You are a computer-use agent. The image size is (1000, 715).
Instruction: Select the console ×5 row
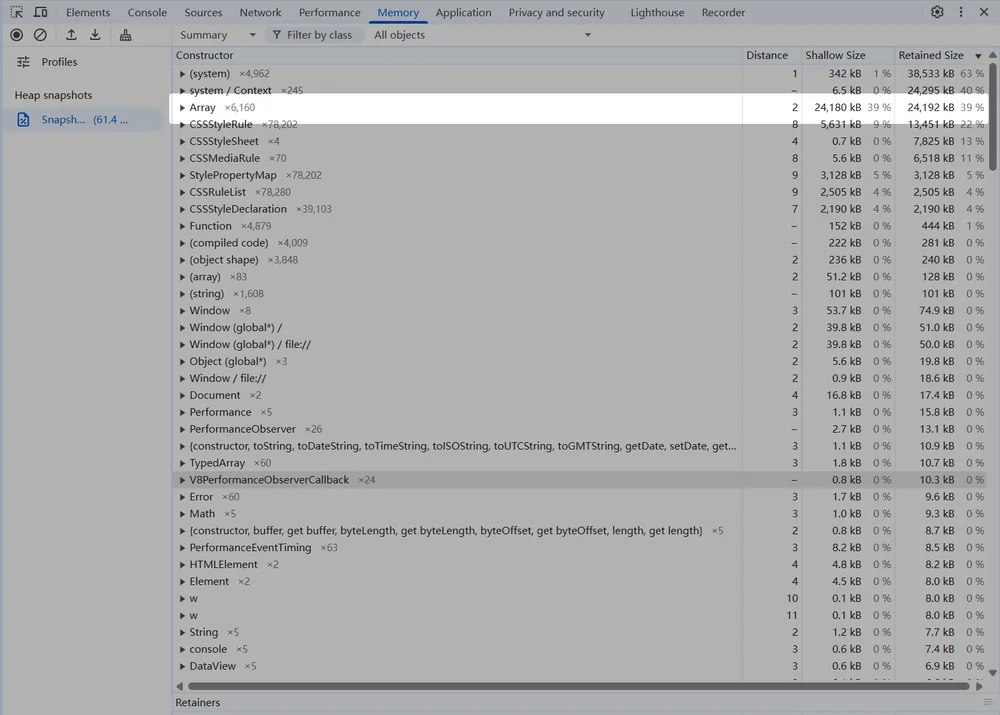[580, 649]
